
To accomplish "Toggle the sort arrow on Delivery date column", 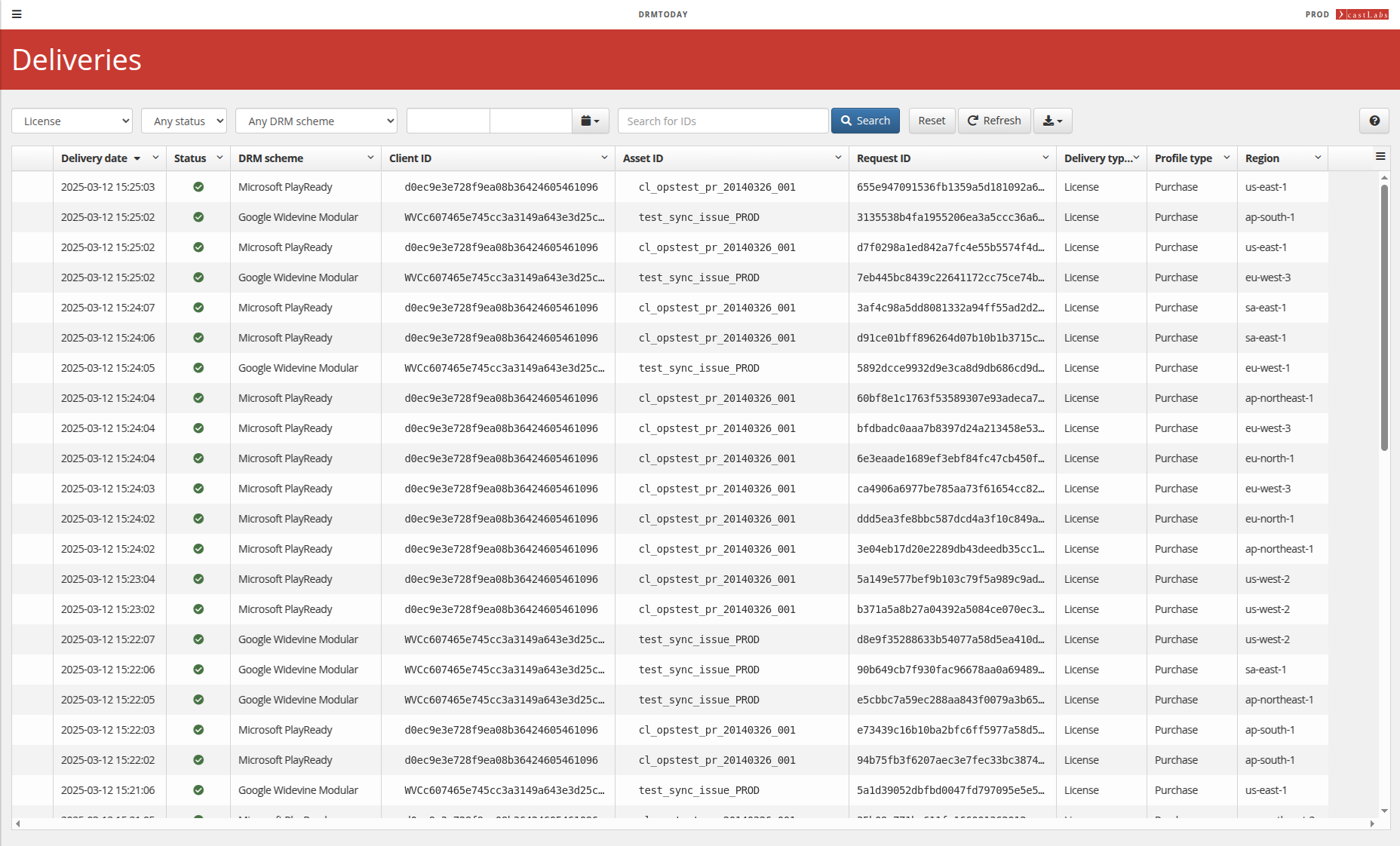I will tap(137, 158).
